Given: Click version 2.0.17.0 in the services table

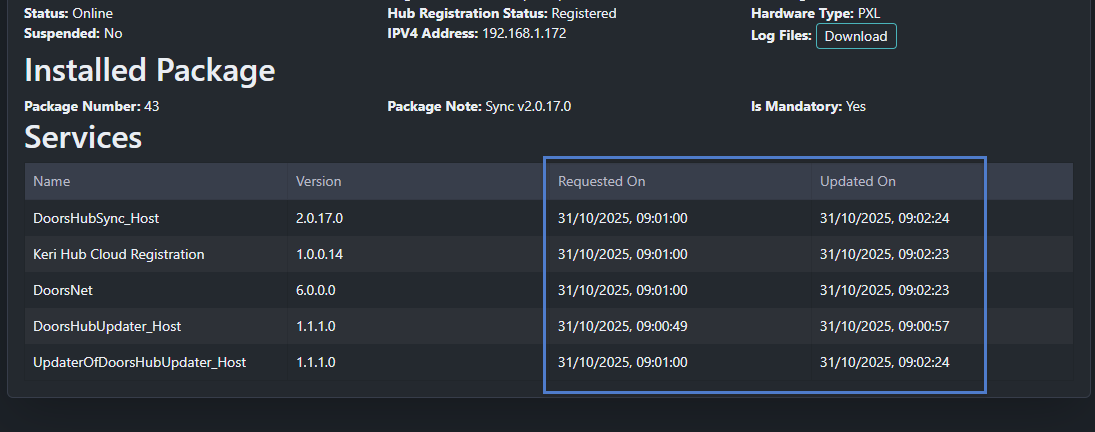Looking at the screenshot, I should coord(319,218).
